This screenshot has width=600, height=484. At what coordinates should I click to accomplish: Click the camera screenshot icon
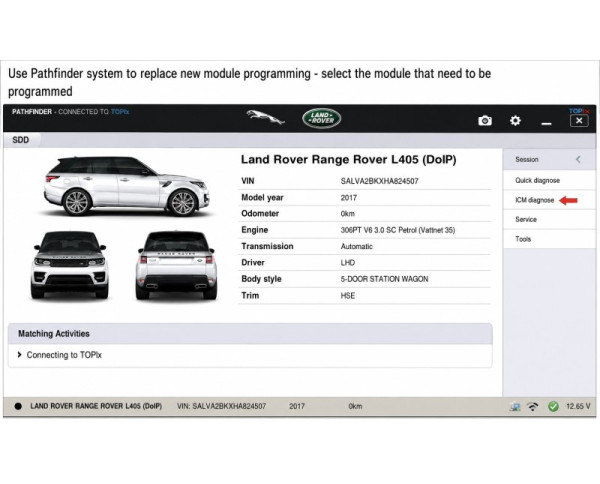(x=485, y=121)
